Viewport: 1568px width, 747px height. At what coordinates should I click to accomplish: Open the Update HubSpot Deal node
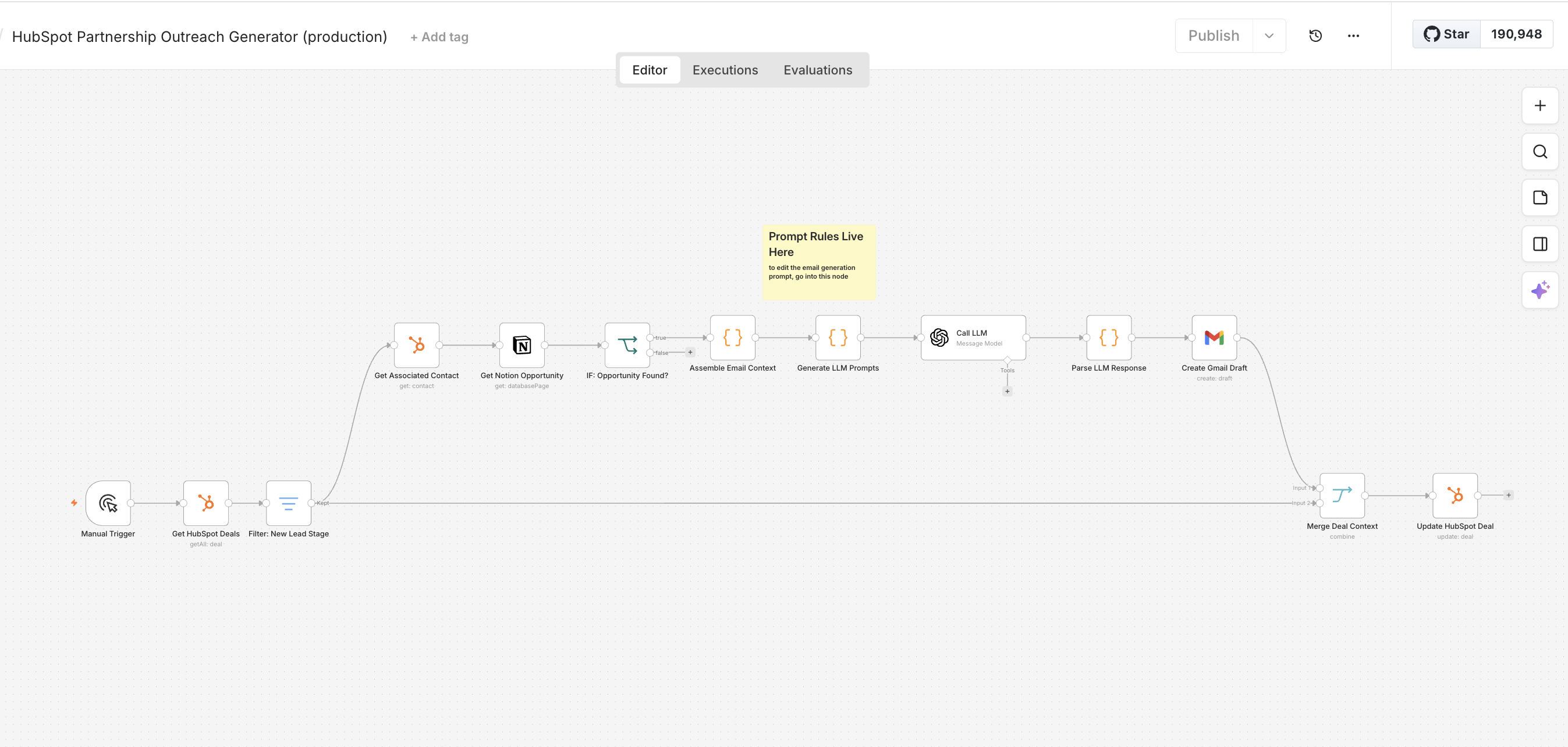[x=1455, y=496]
